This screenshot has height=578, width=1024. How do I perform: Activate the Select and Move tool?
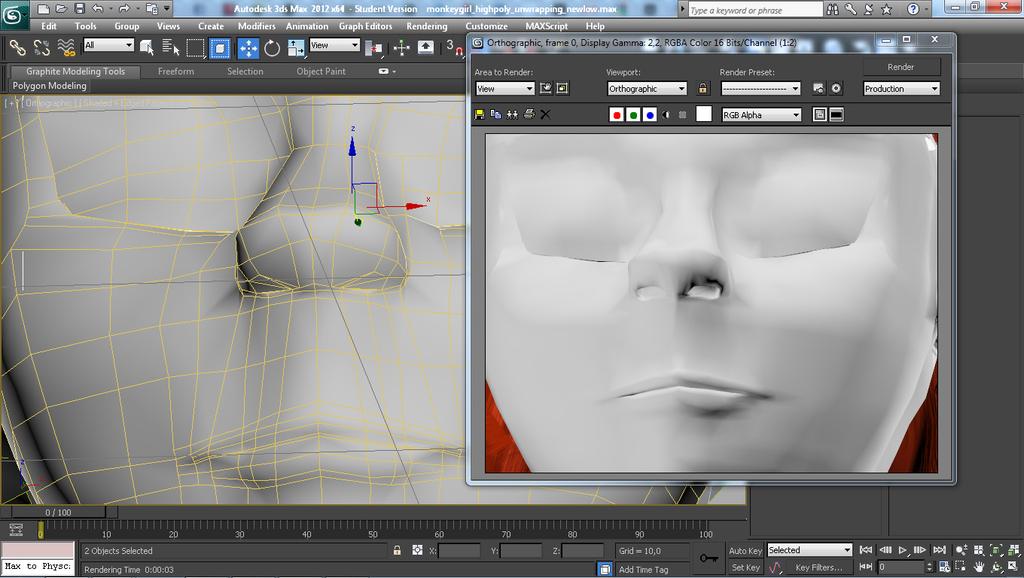[248, 48]
